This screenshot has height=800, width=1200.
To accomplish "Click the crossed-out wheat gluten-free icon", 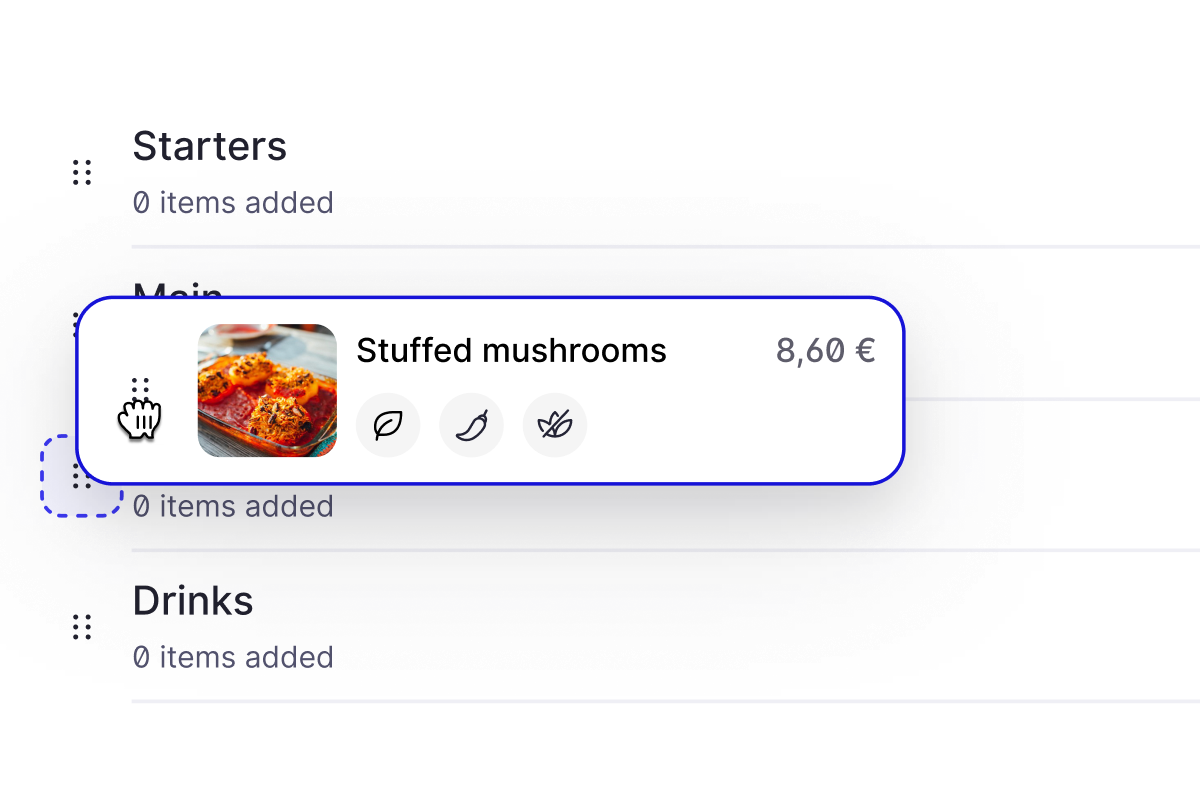I will tap(555, 425).
